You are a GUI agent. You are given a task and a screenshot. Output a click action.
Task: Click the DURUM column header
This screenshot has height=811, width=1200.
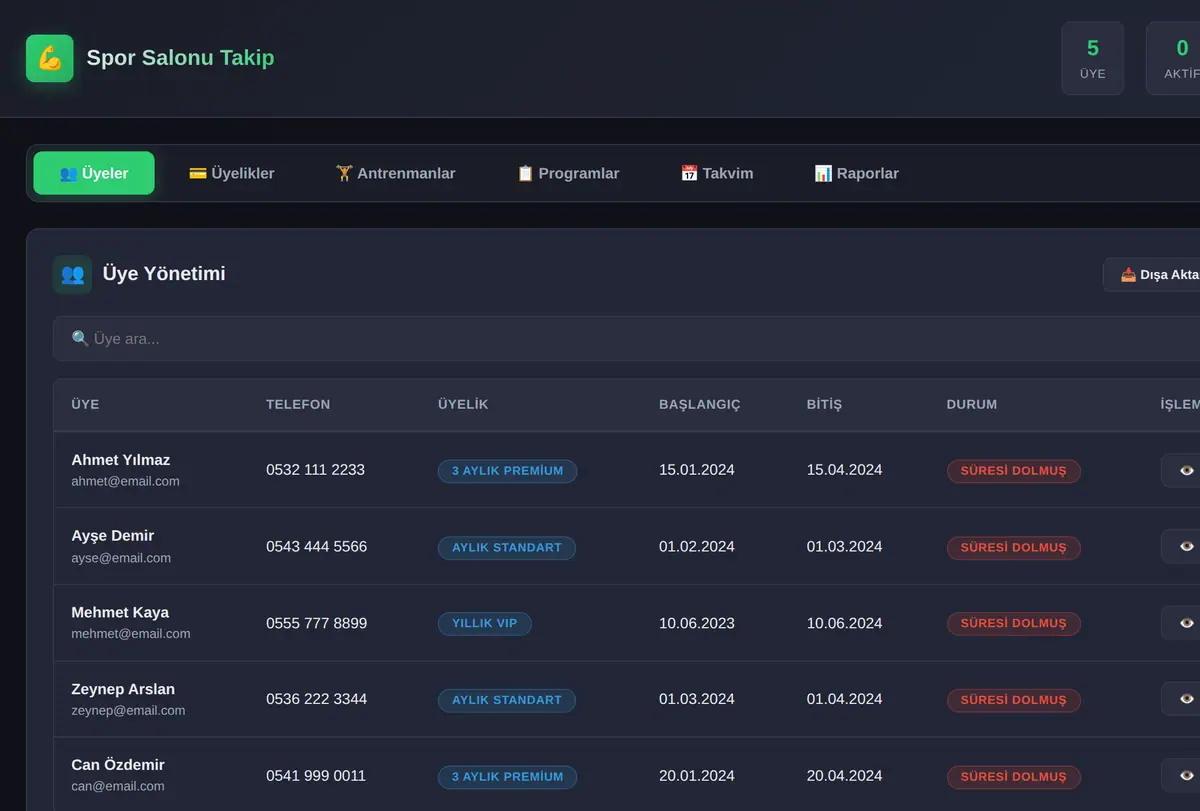pyautogui.click(x=972, y=405)
